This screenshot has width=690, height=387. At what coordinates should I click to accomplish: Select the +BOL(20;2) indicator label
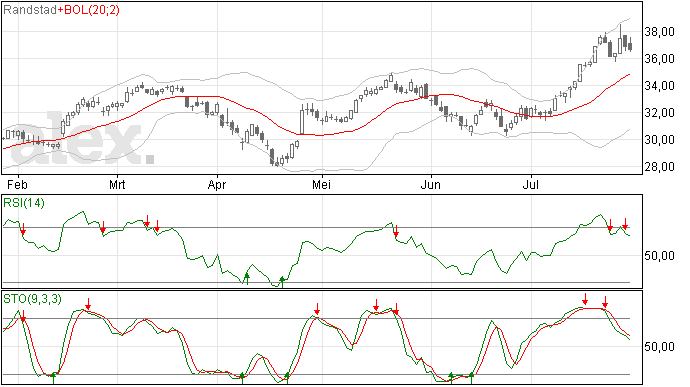(x=88, y=10)
